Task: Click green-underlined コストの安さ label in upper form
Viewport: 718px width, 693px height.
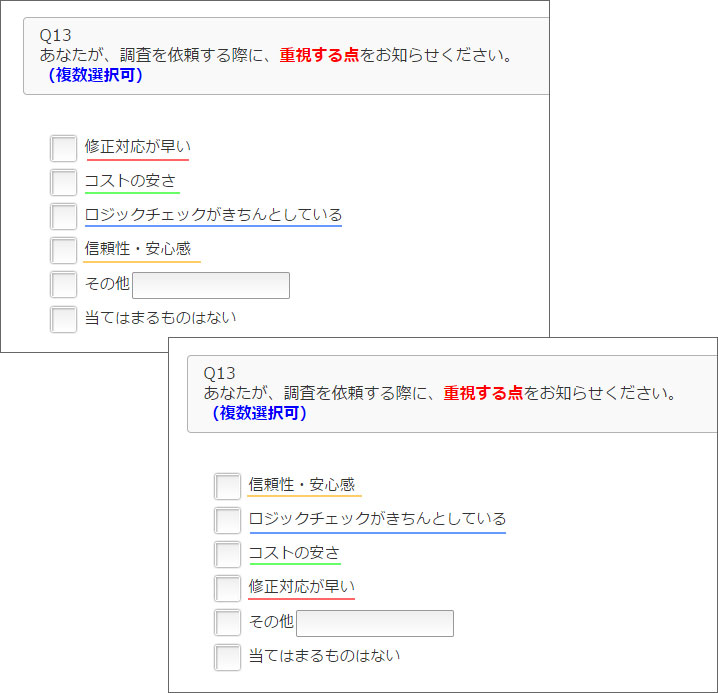Action: [131, 181]
